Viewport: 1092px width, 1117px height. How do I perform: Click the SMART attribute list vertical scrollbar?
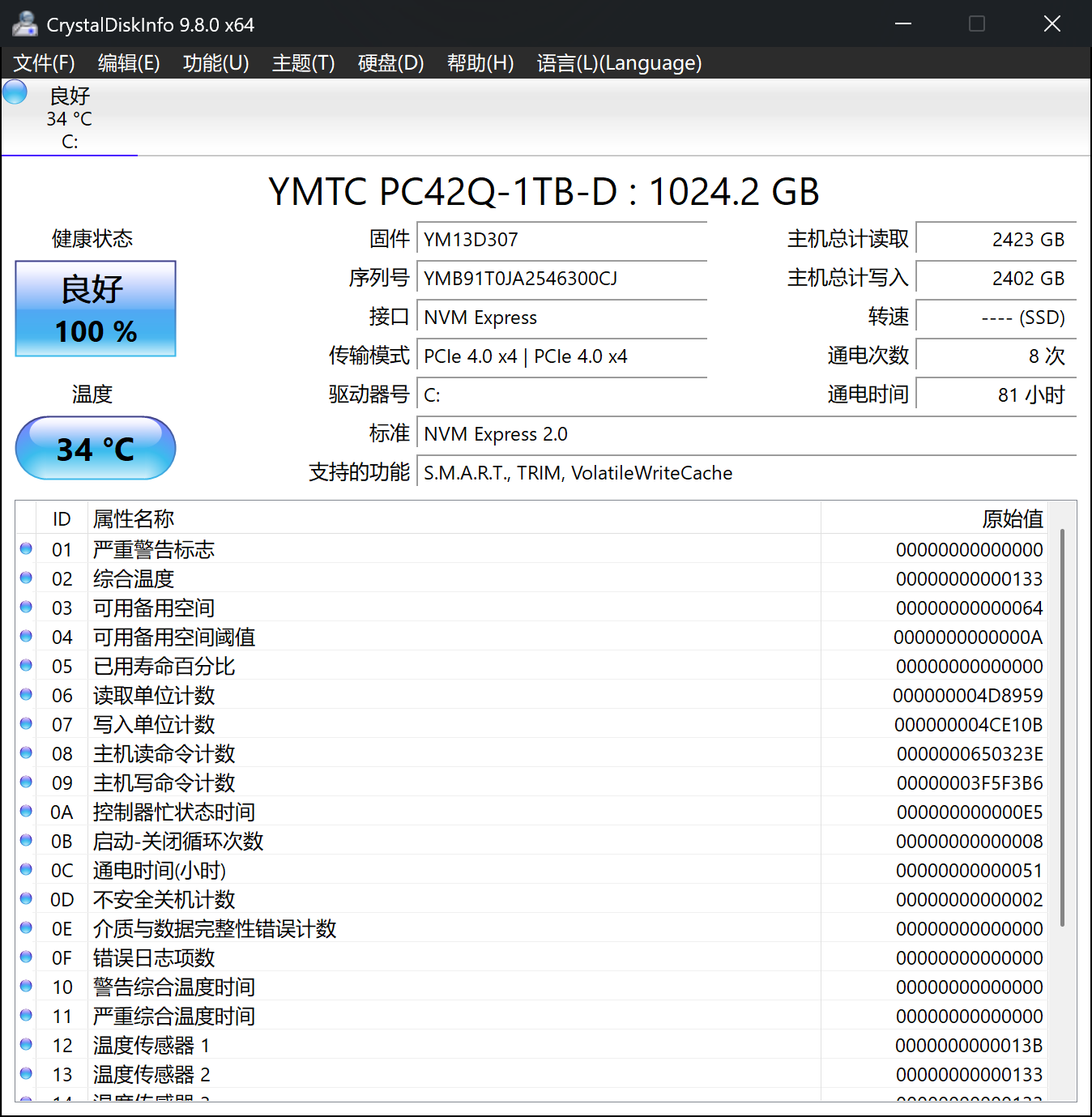coord(1062,727)
